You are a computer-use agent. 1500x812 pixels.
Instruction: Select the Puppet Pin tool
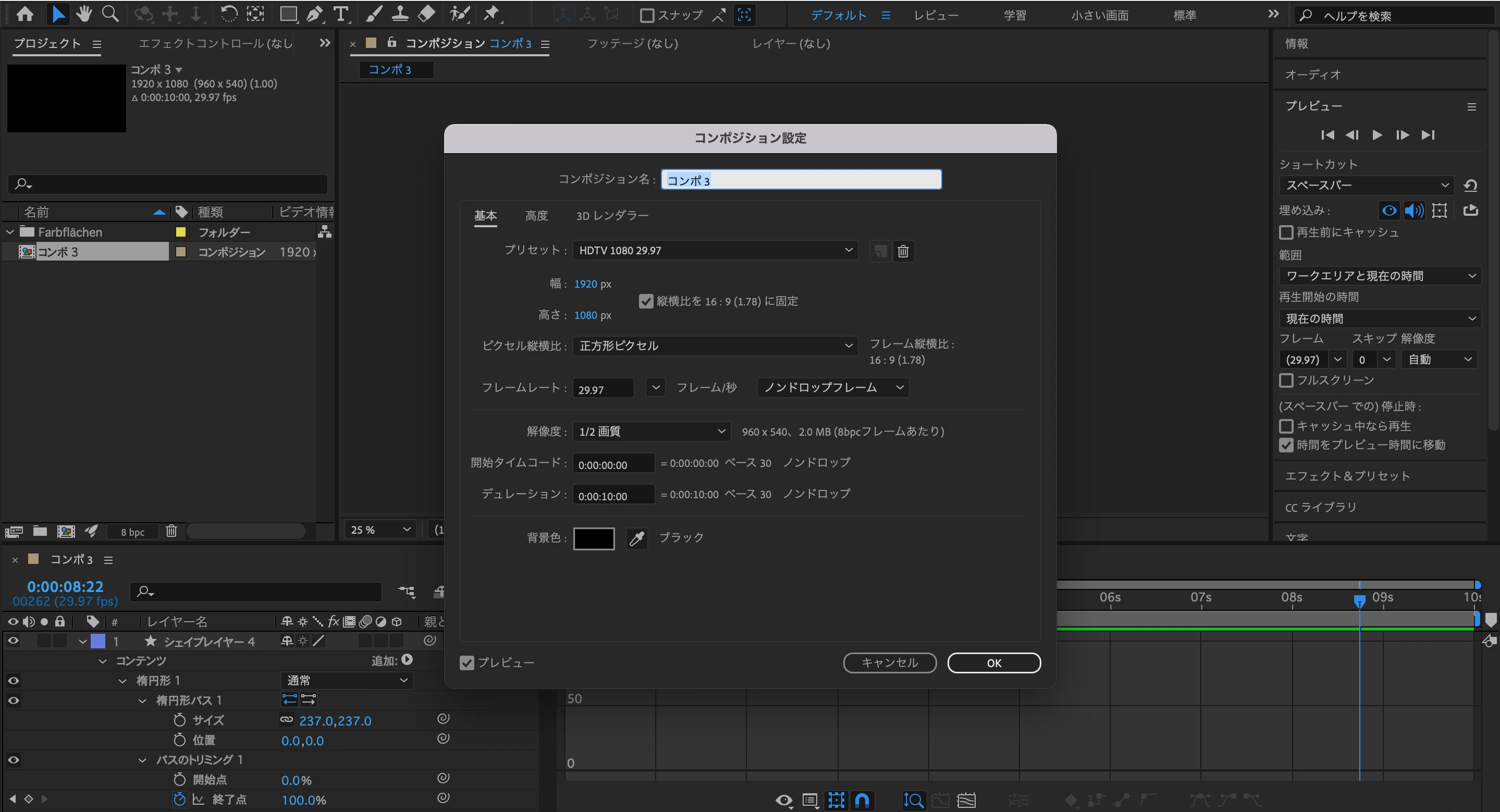click(492, 14)
